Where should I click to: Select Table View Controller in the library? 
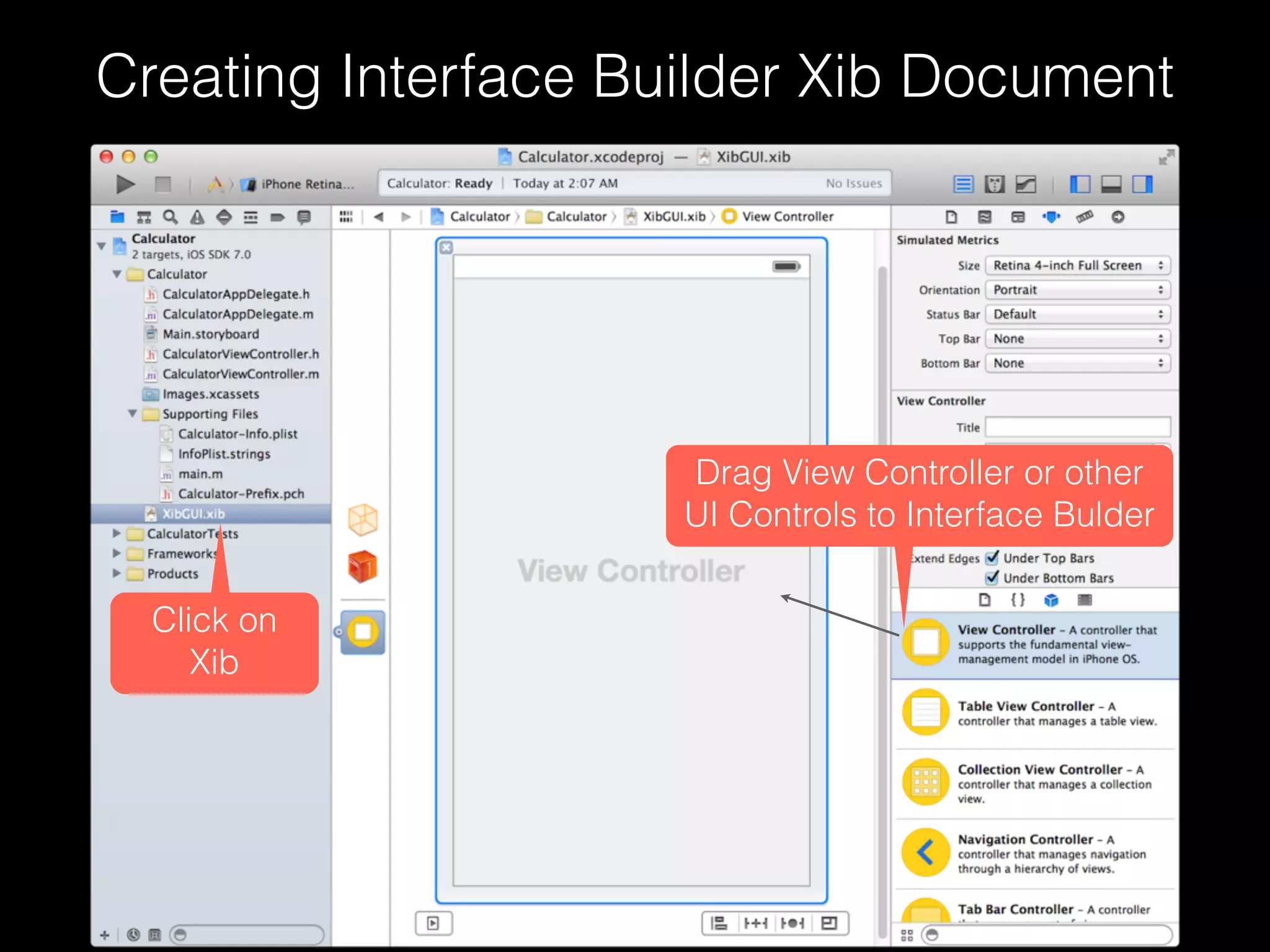[x=1035, y=714]
